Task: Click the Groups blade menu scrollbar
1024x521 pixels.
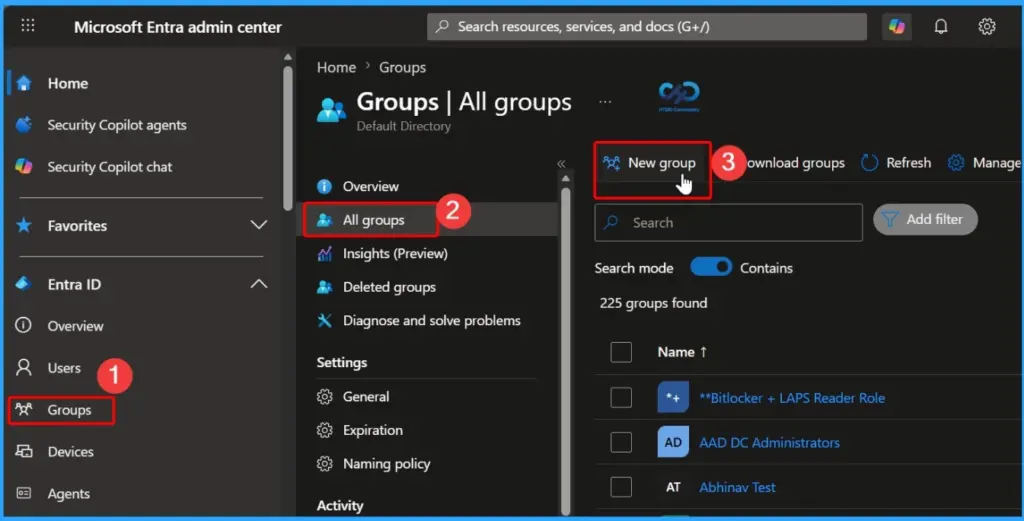Action: point(566,349)
